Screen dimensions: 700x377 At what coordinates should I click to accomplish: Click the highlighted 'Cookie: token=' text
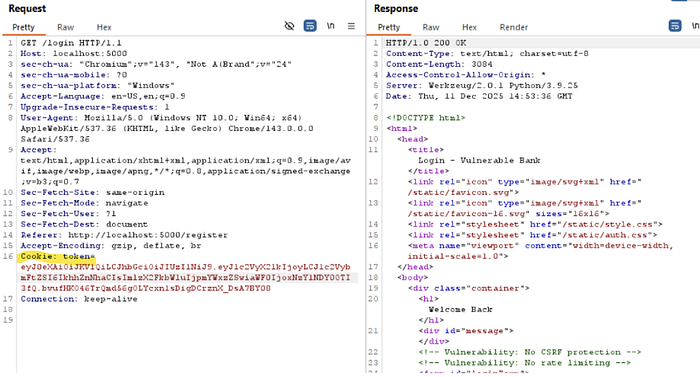58,257
